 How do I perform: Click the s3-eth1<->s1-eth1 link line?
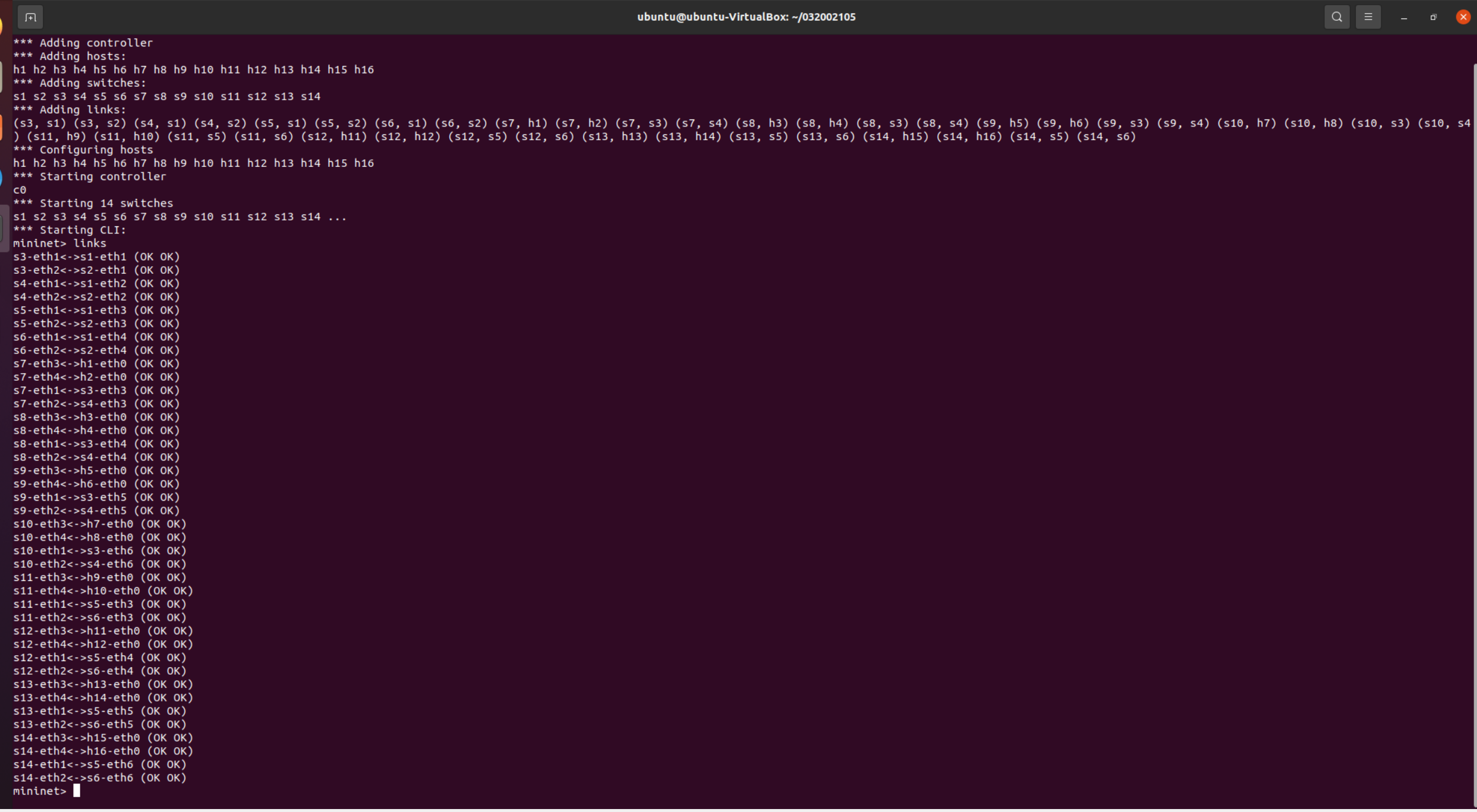pos(96,257)
